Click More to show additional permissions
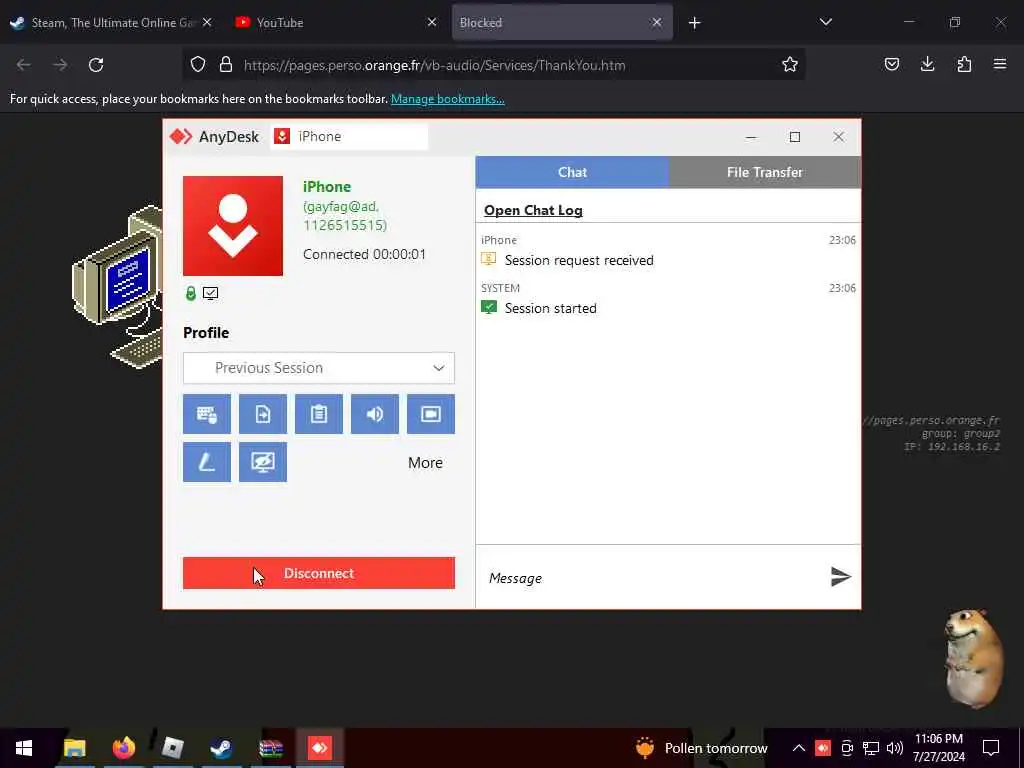Image resolution: width=1024 pixels, height=768 pixels. coord(425,462)
